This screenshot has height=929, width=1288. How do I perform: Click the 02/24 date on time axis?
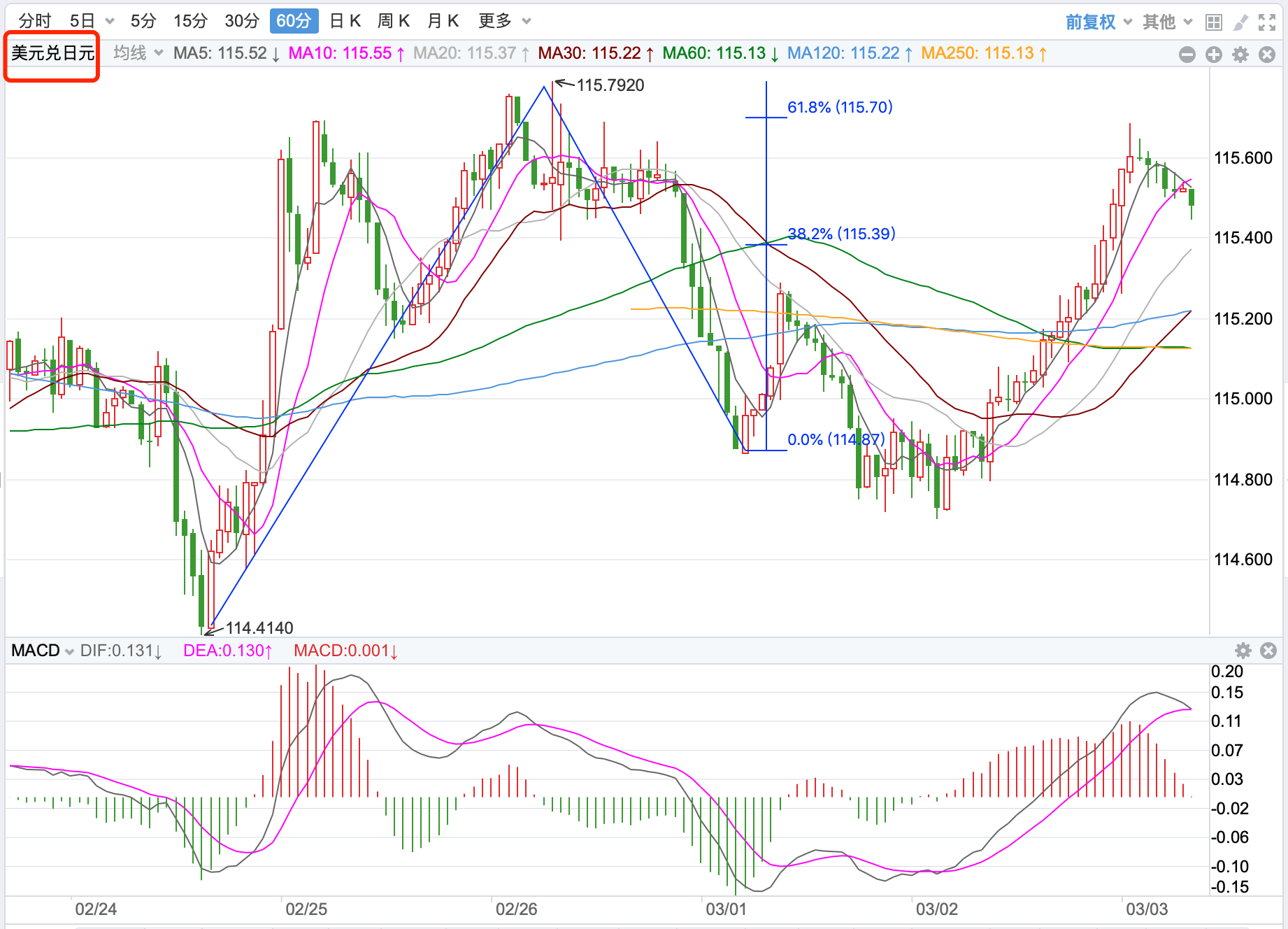tap(96, 909)
